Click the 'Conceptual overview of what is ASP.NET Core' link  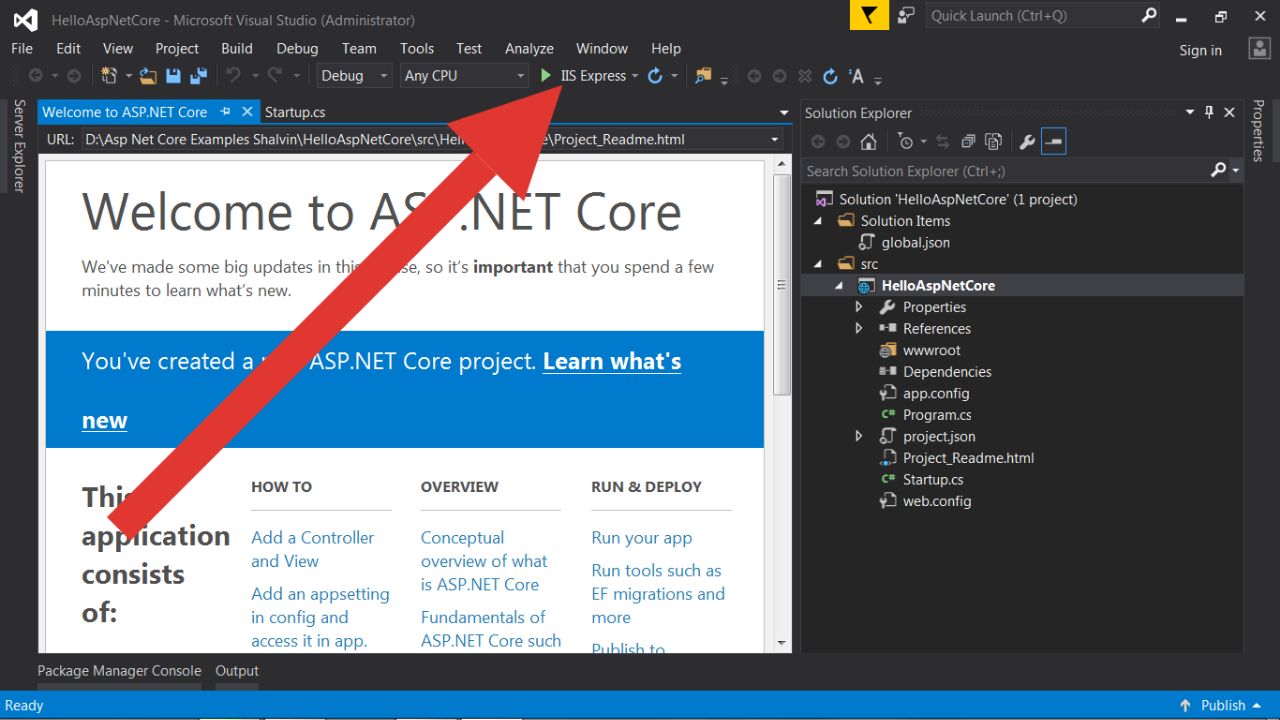pos(484,561)
